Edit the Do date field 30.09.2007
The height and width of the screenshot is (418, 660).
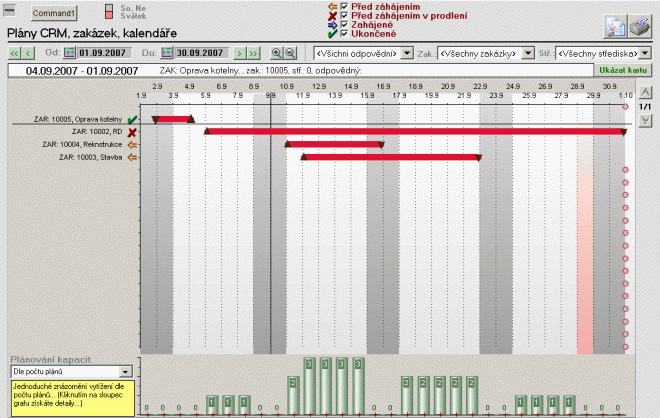(202, 53)
